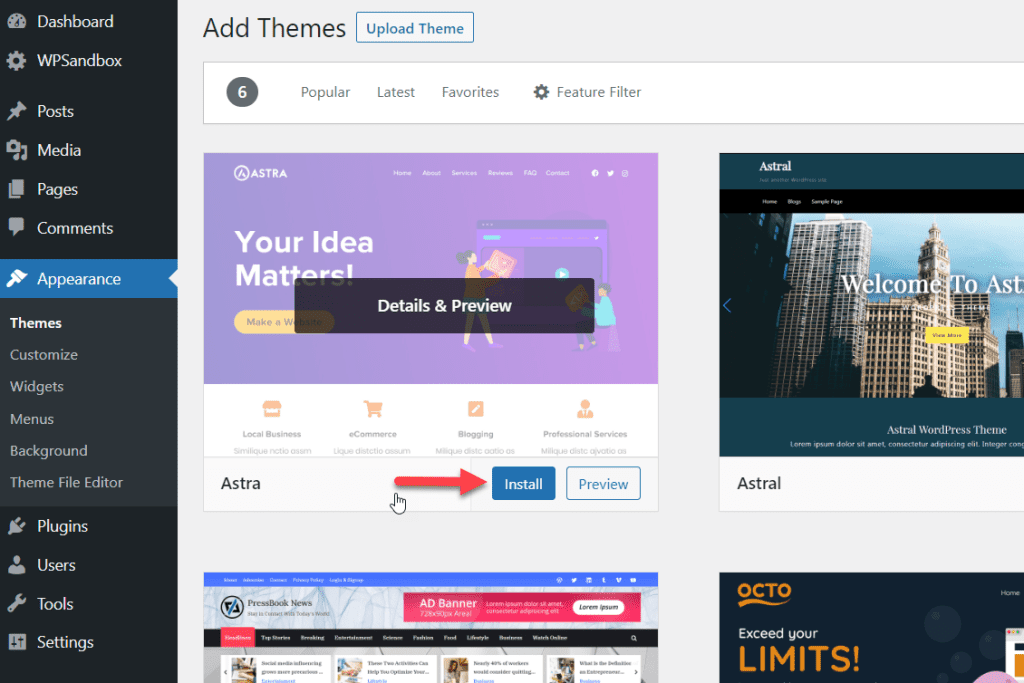Open the Octo theme thumbnail

coord(872,628)
